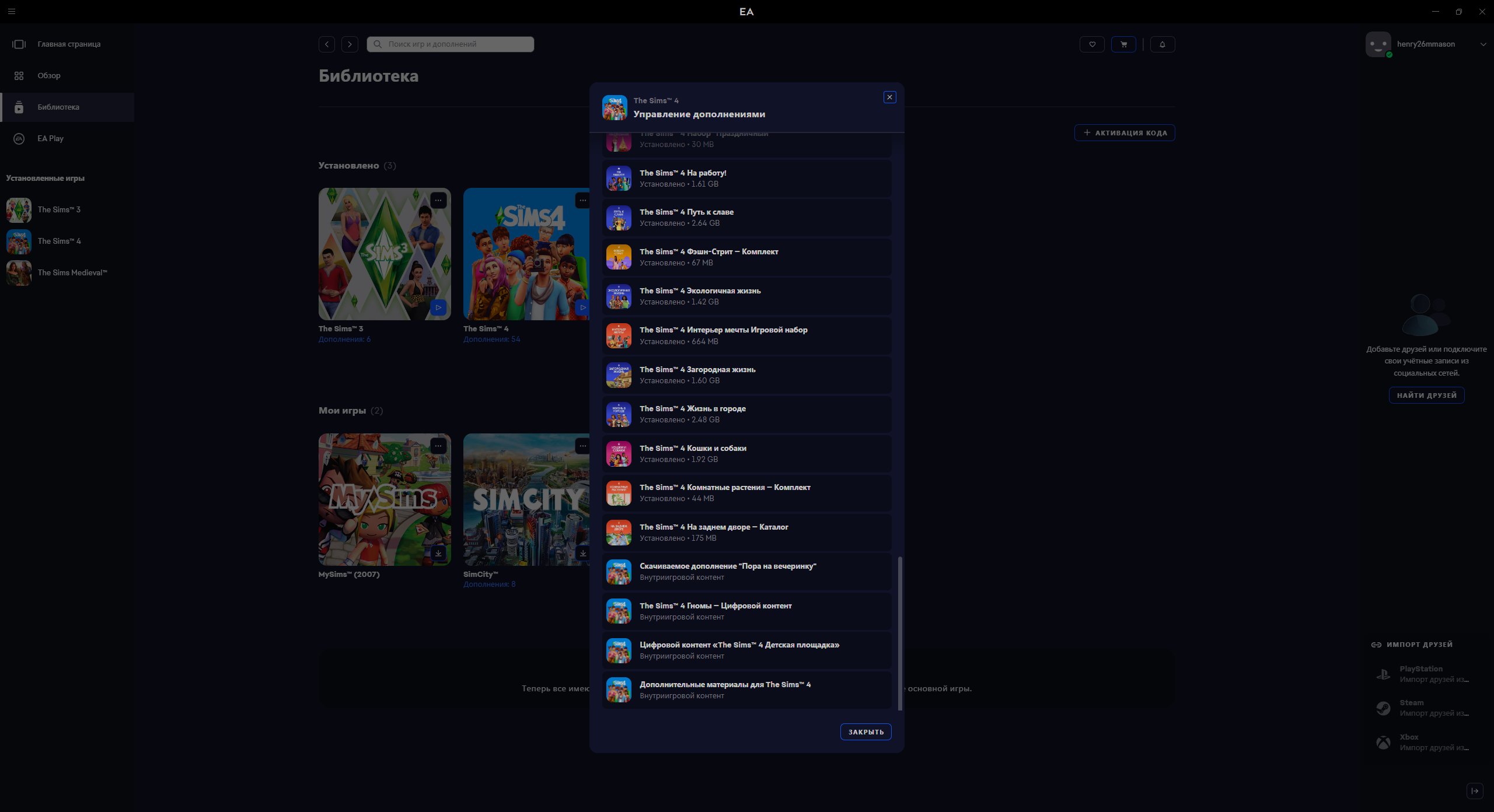Select Дополнительные материалы для The Sims 4 row
The image size is (1494, 812).
pyautogui.click(x=747, y=690)
